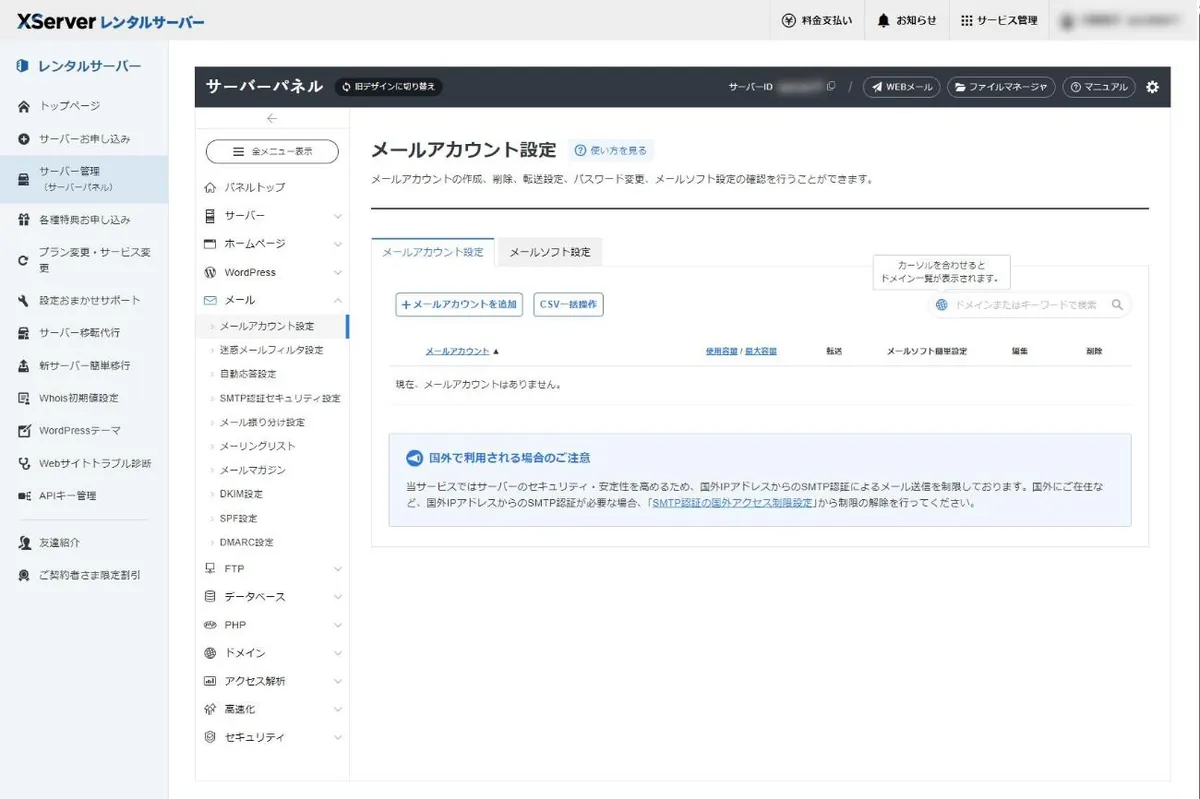Viewport: 1200px width, 799px height.
Task: Open the マニュアル button
Action: point(1099,87)
